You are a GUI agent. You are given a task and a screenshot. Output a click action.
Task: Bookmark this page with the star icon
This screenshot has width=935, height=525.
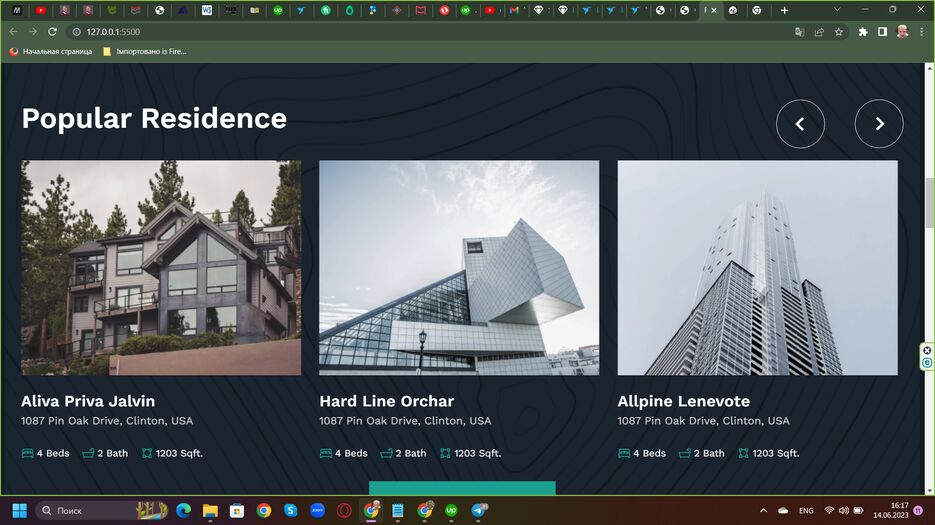pos(839,32)
